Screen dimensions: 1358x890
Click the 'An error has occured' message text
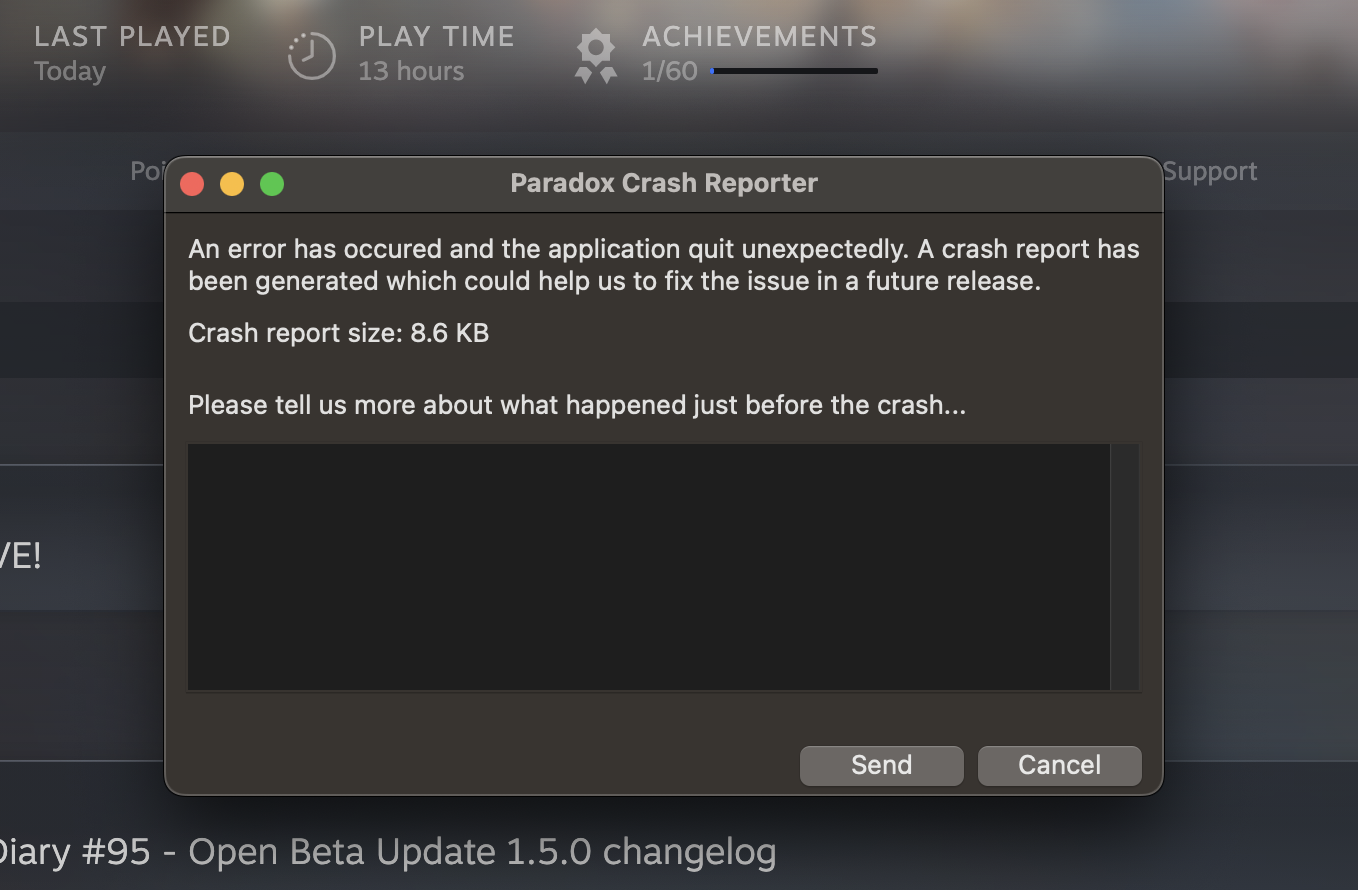point(664,265)
